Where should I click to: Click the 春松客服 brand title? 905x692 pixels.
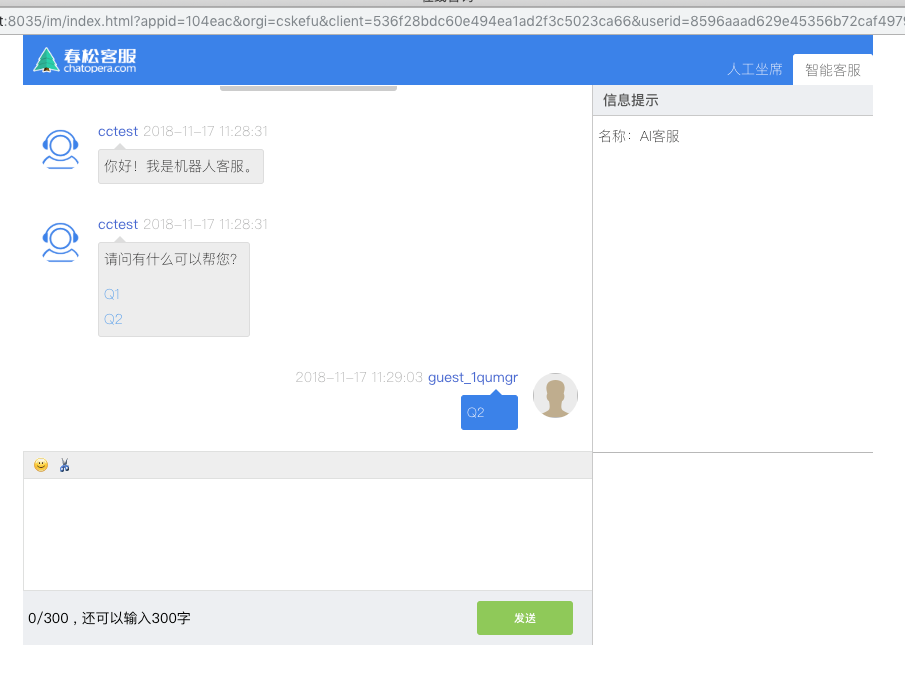pos(100,56)
